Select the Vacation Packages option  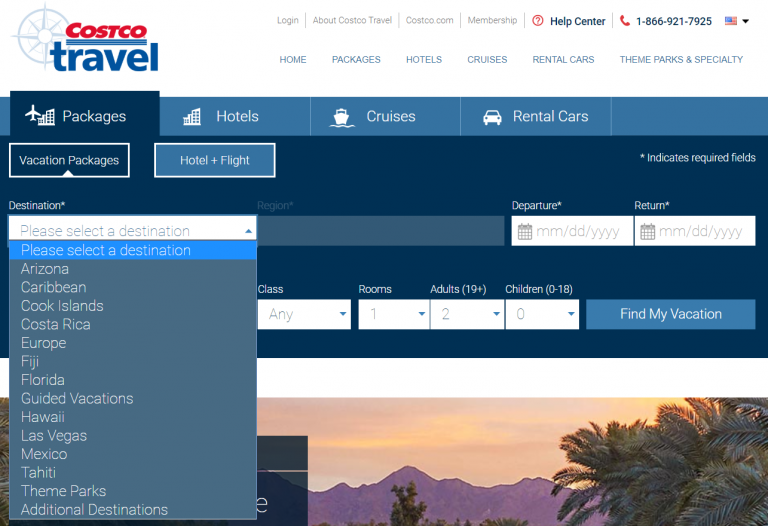69,160
